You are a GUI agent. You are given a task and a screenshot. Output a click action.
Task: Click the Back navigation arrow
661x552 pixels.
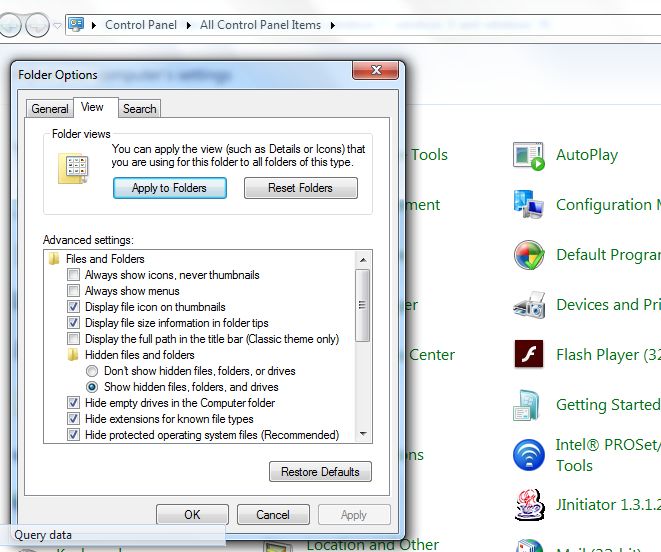point(8,25)
